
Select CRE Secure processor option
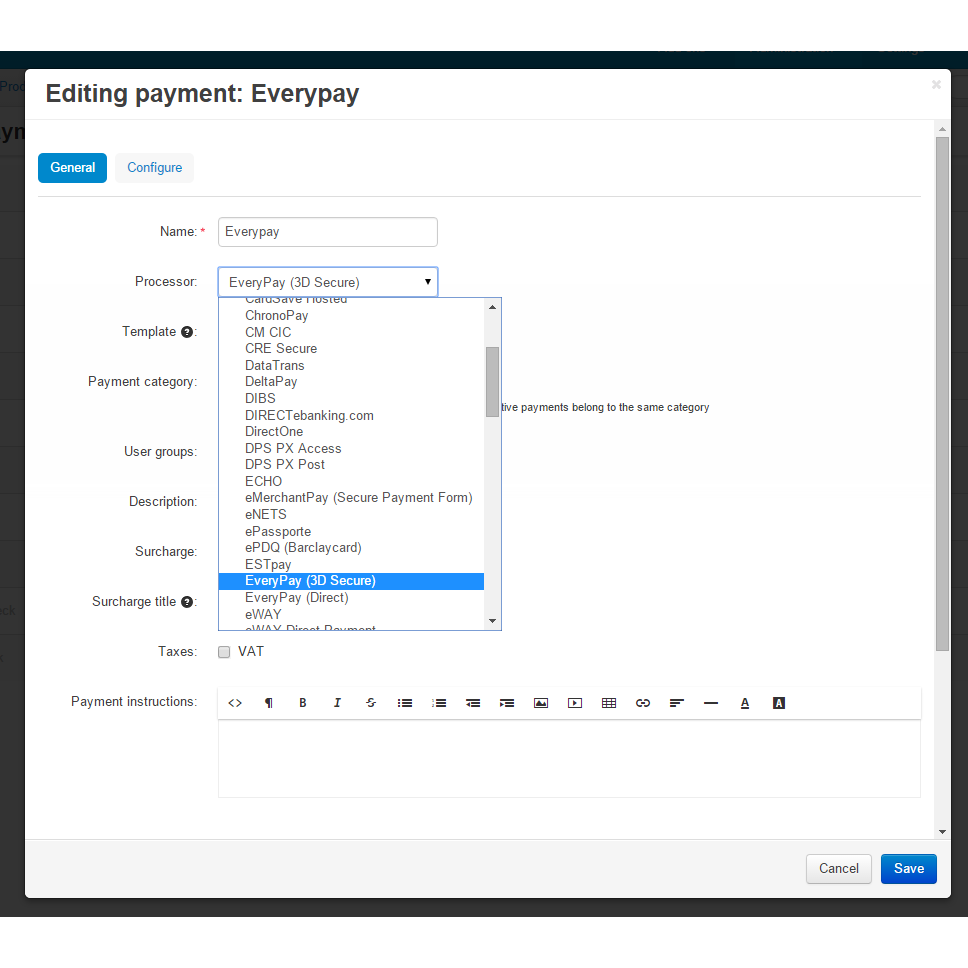351,349
